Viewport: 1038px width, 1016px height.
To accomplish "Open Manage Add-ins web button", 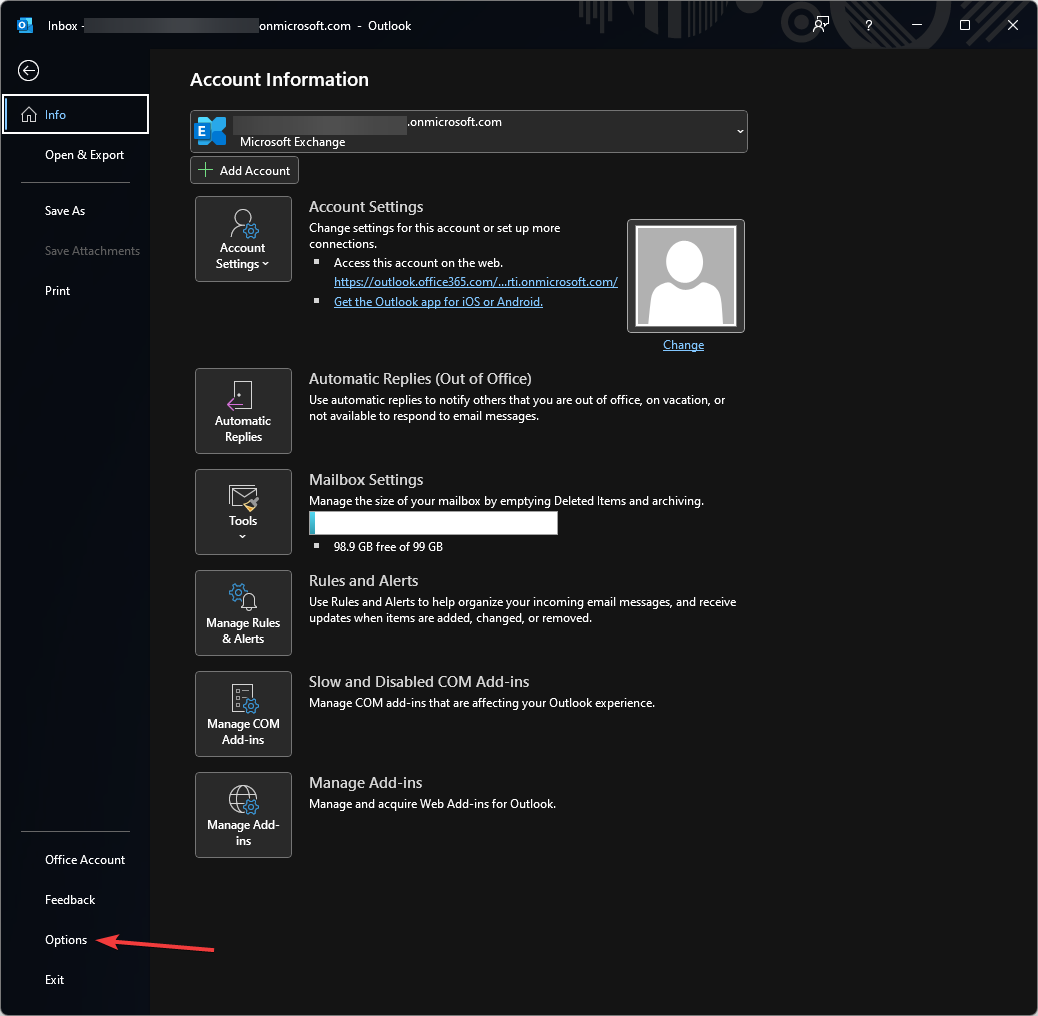I will tap(243, 815).
